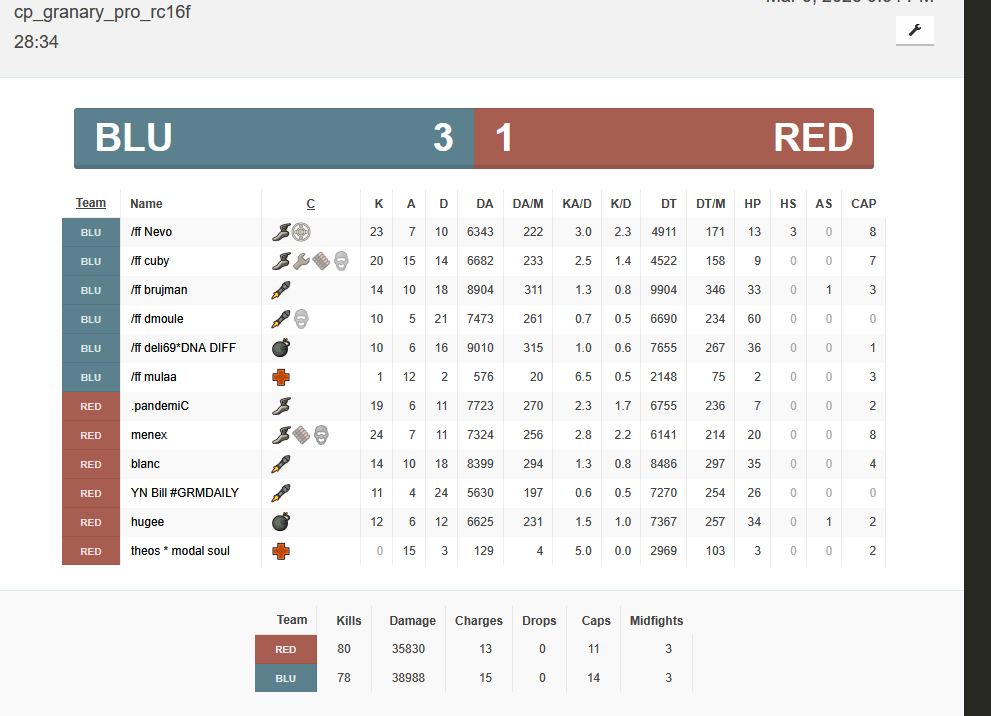991x716 pixels.
Task: Click the RED score banner
Action: 673,138
